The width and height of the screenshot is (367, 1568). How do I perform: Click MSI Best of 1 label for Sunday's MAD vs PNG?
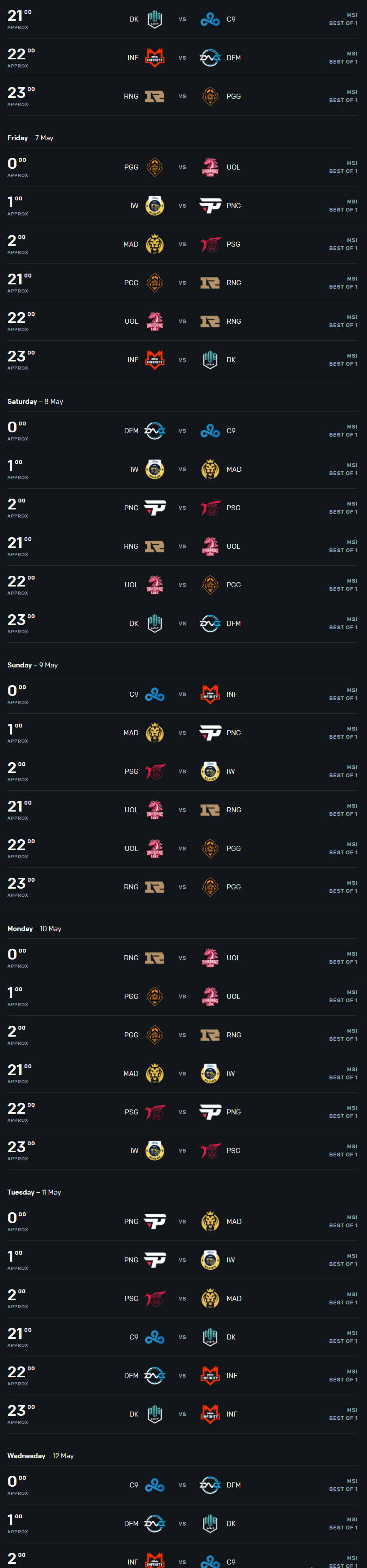pos(343,733)
